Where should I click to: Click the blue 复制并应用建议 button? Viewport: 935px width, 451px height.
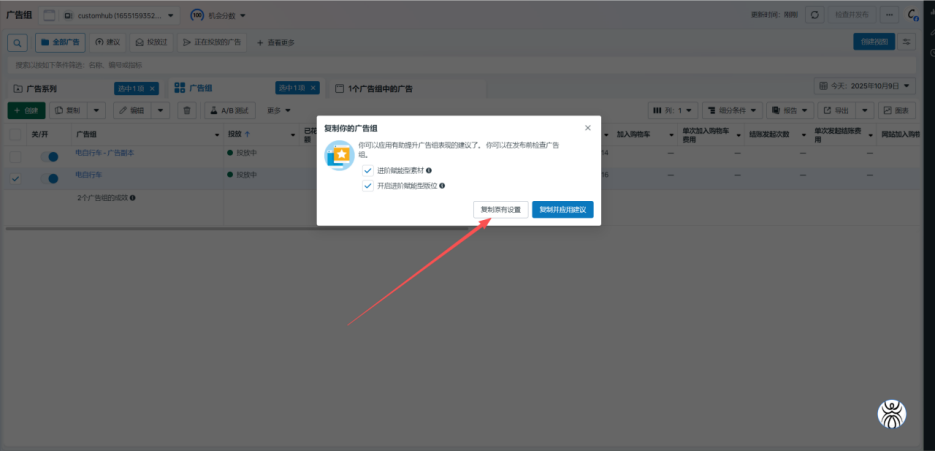[x=565, y=210]
